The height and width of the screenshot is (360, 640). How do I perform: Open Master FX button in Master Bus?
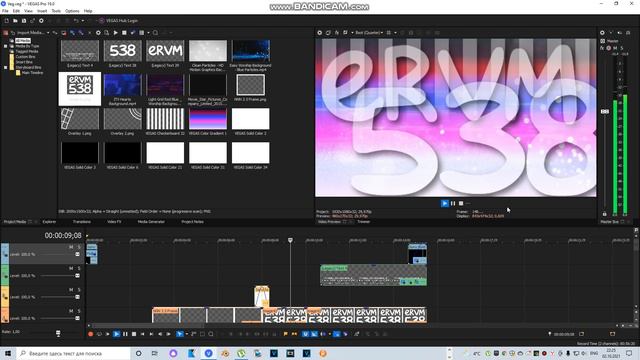[x=602, y=48]
